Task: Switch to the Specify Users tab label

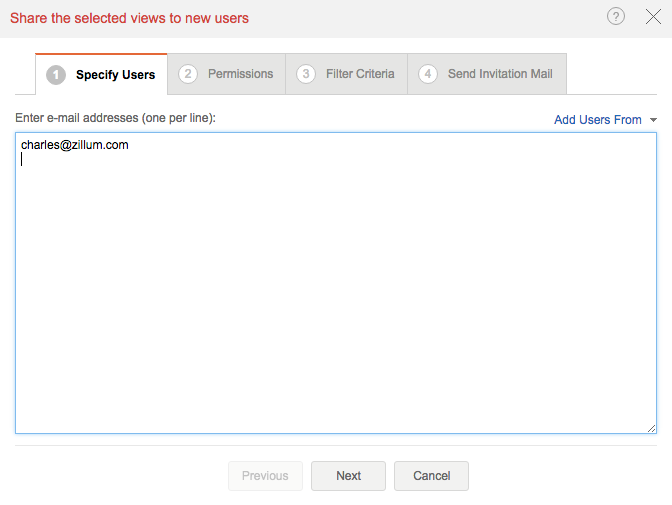Action: point(115,75)
